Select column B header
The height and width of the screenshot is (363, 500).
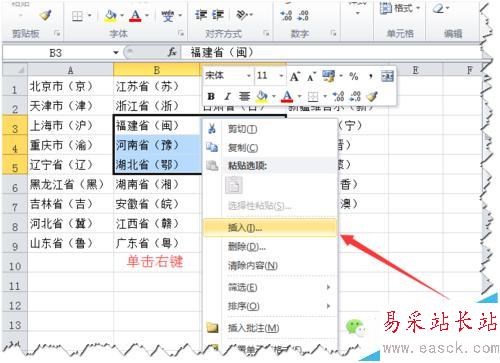157,70
